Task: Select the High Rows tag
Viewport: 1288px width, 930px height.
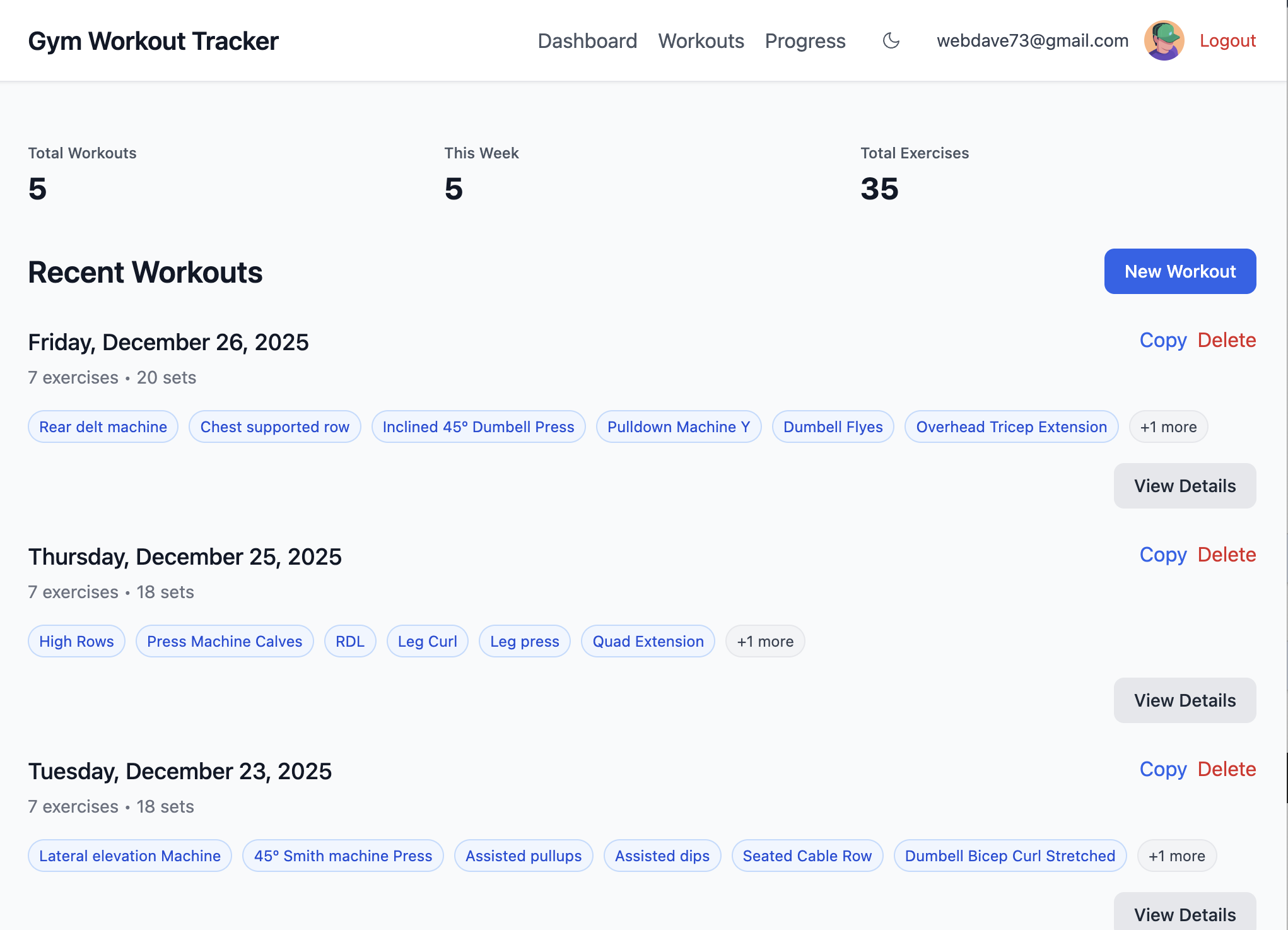Action: [x=76, y=642]
